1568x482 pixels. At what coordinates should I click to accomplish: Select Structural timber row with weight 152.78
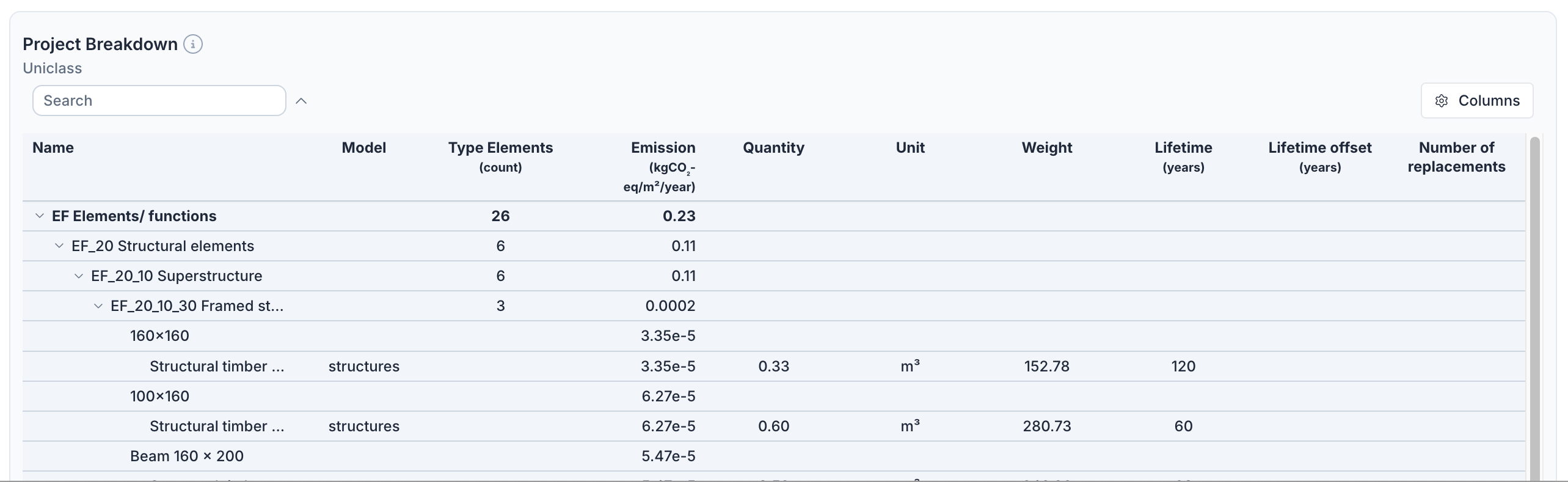774,366
